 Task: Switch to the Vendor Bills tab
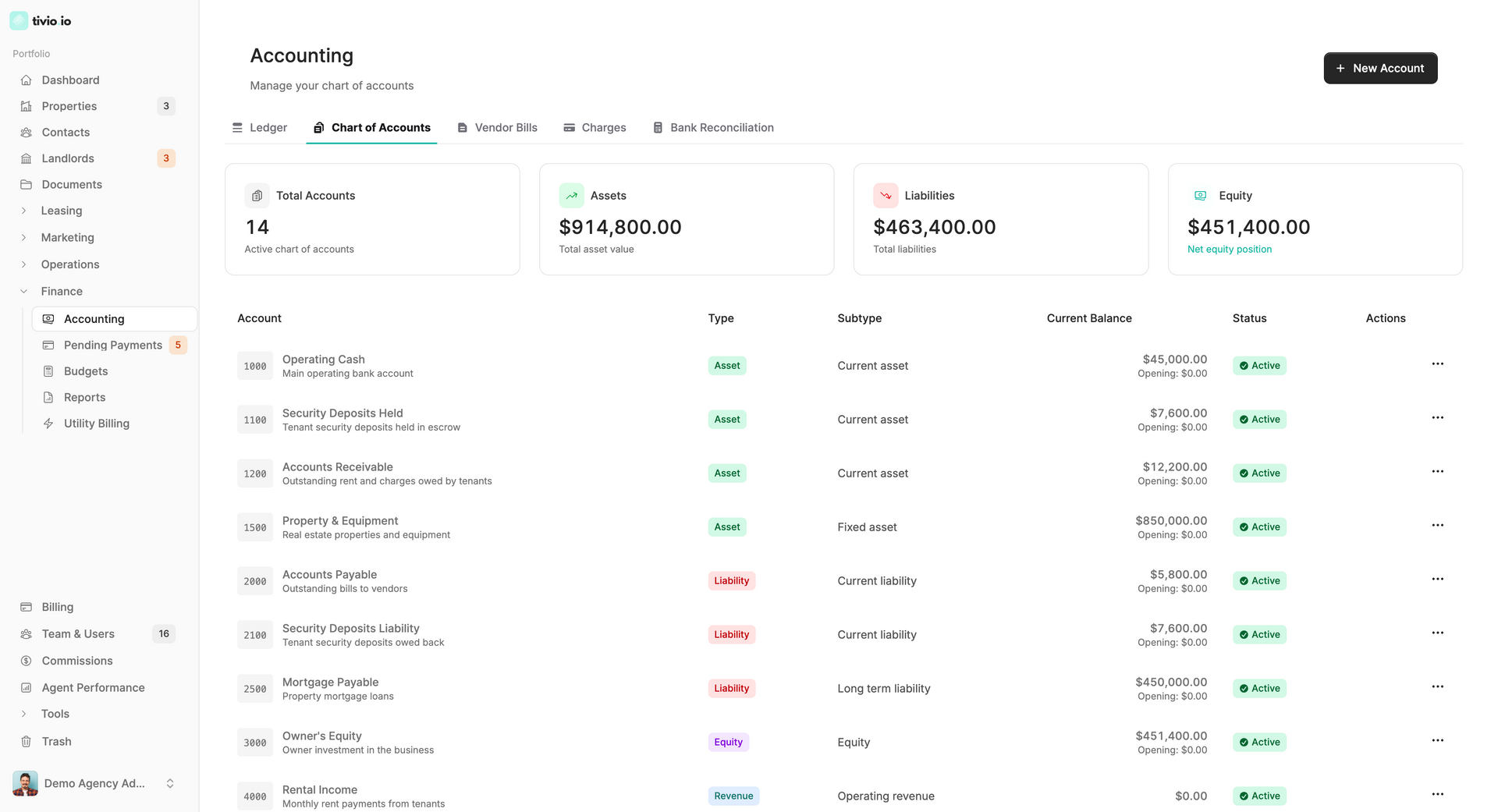(x=497, y=128)
